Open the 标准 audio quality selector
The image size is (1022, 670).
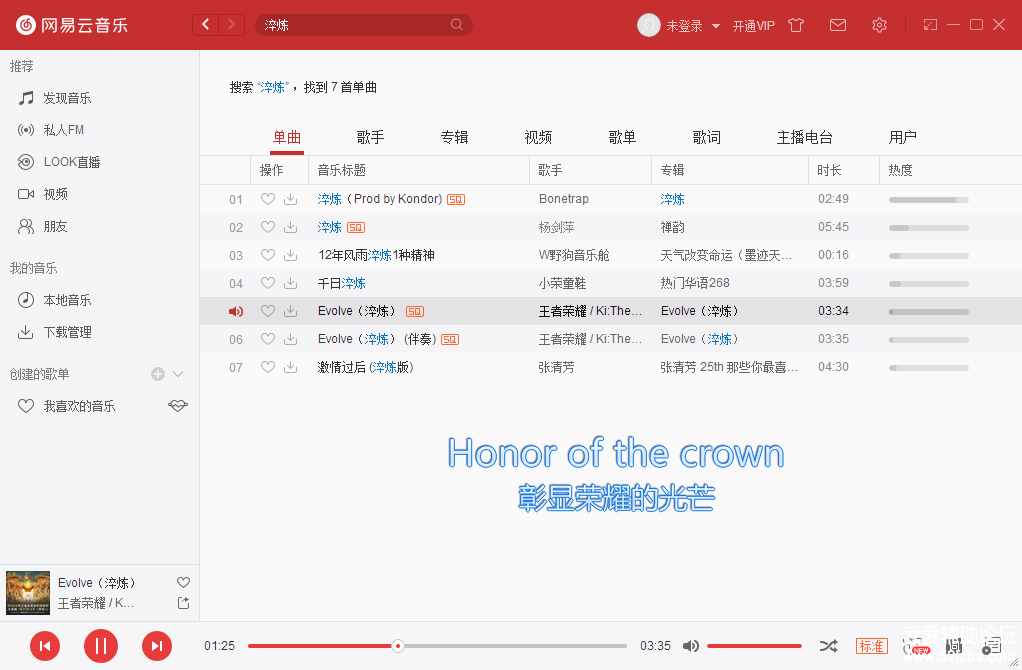point(871,646)
